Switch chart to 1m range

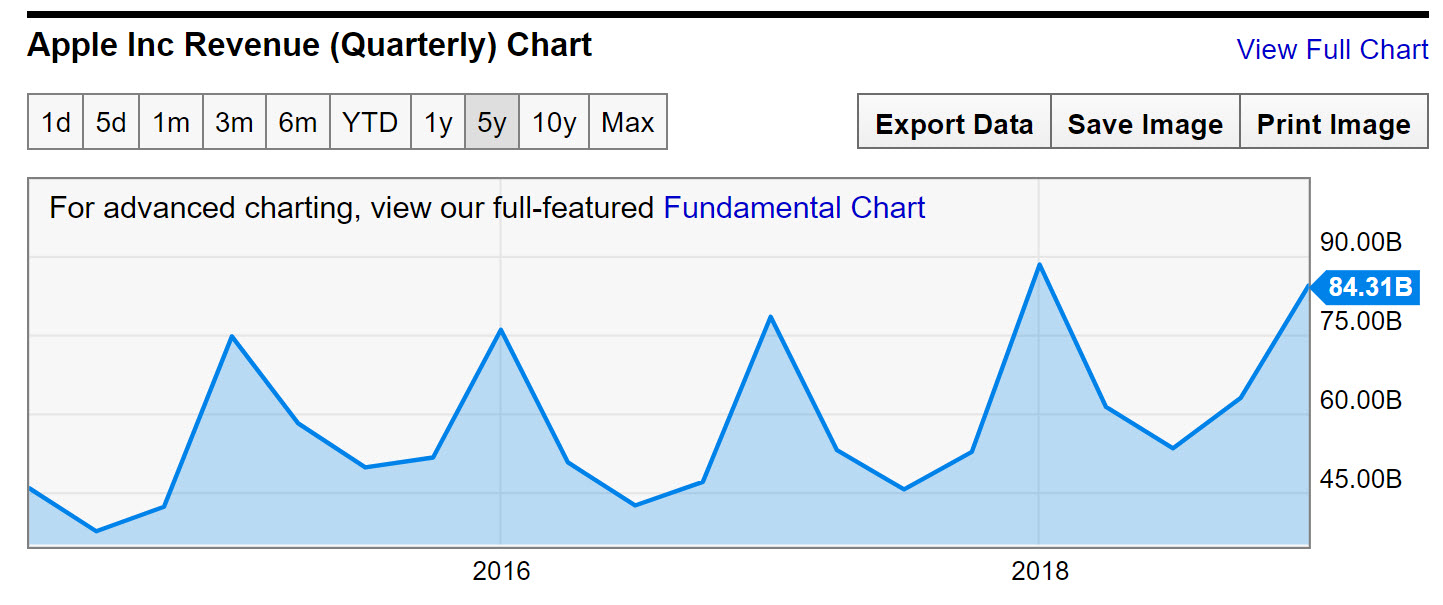click(x=171, y=123)
